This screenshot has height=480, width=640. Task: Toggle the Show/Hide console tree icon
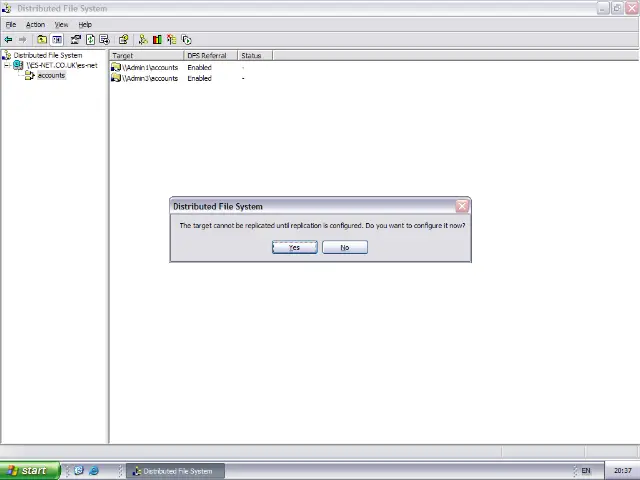click(57, 40)
